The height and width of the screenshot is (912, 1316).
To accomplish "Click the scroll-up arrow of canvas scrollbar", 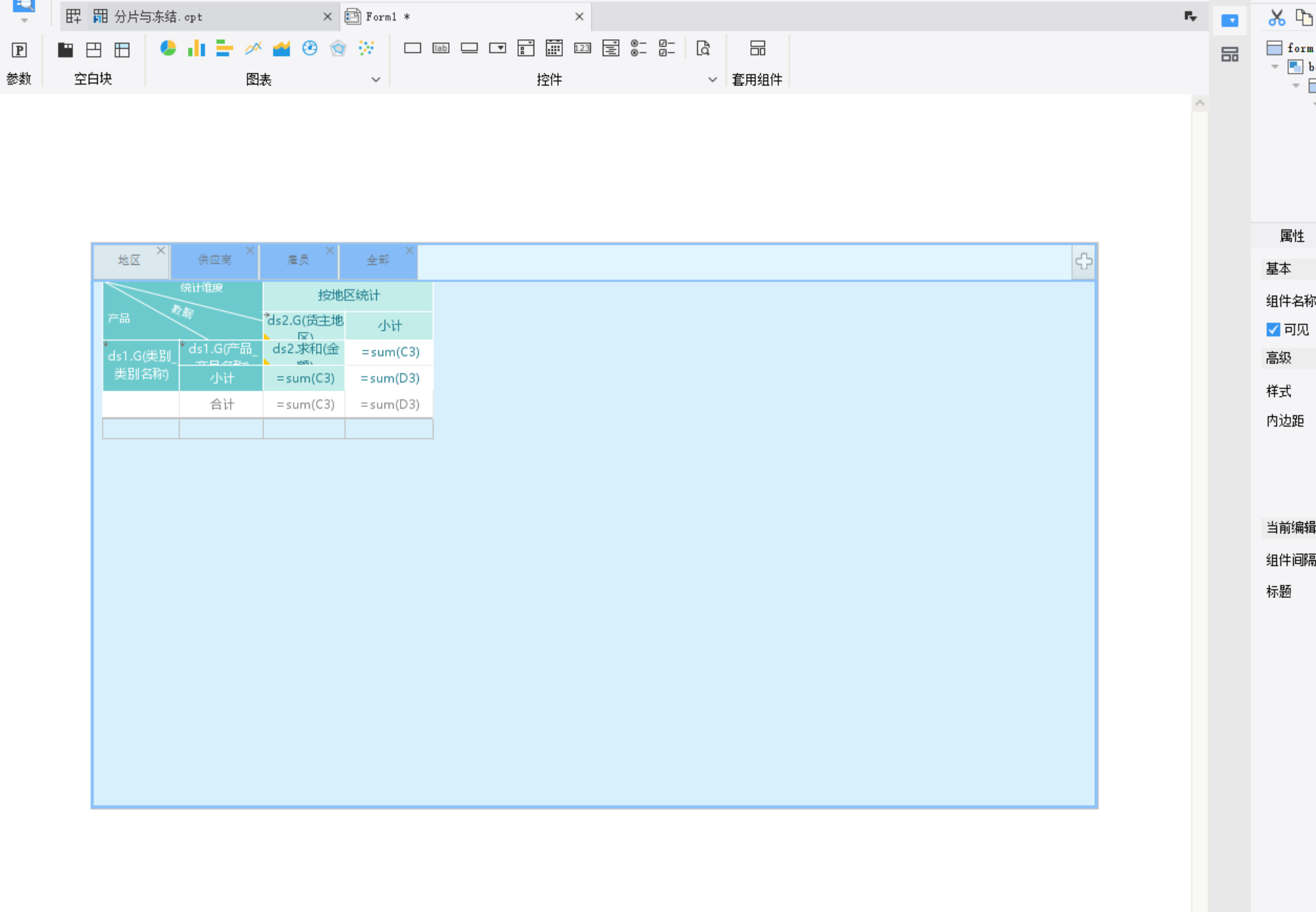I will 1200,103.
